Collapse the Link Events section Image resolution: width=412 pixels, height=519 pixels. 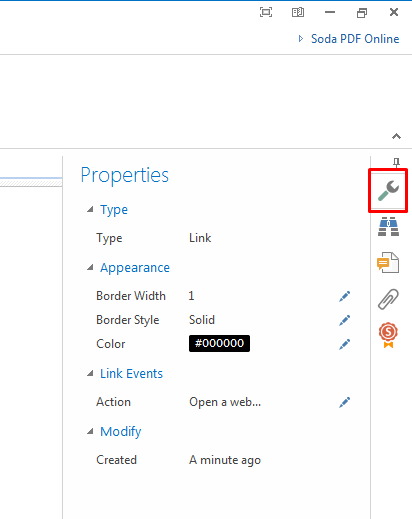(90, 374)
